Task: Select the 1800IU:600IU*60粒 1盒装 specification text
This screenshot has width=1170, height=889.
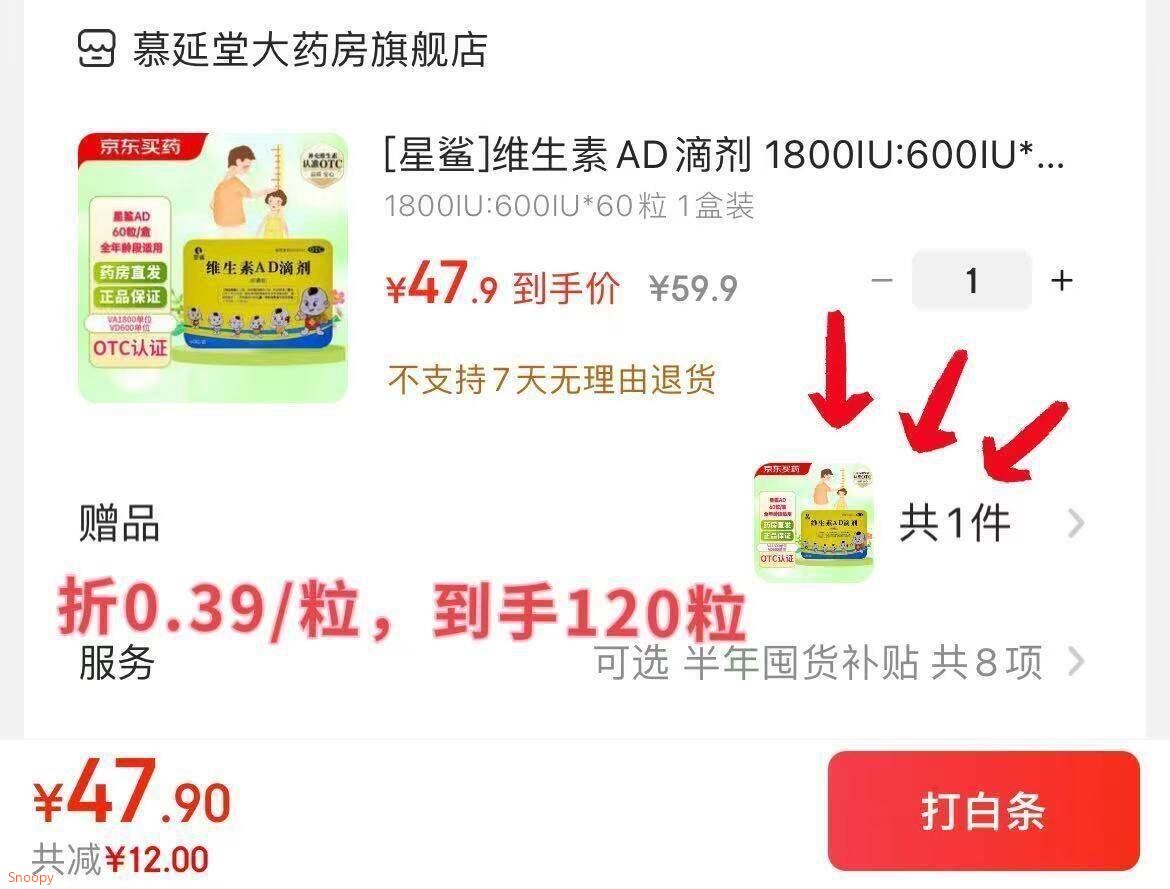Action: 569,205
